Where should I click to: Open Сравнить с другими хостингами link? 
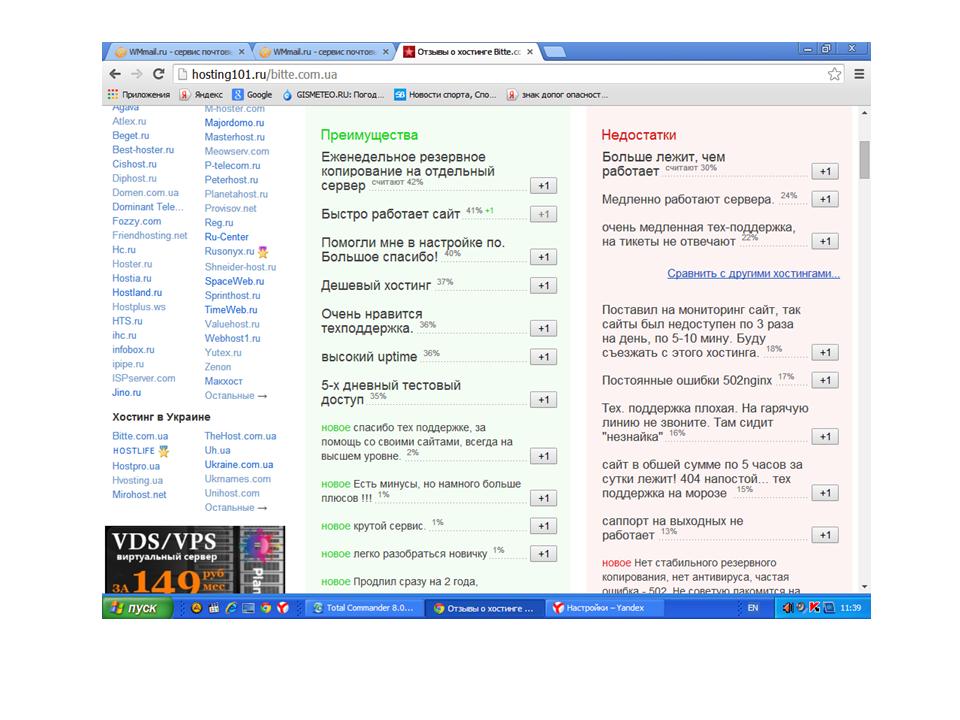tap(753, 273)
